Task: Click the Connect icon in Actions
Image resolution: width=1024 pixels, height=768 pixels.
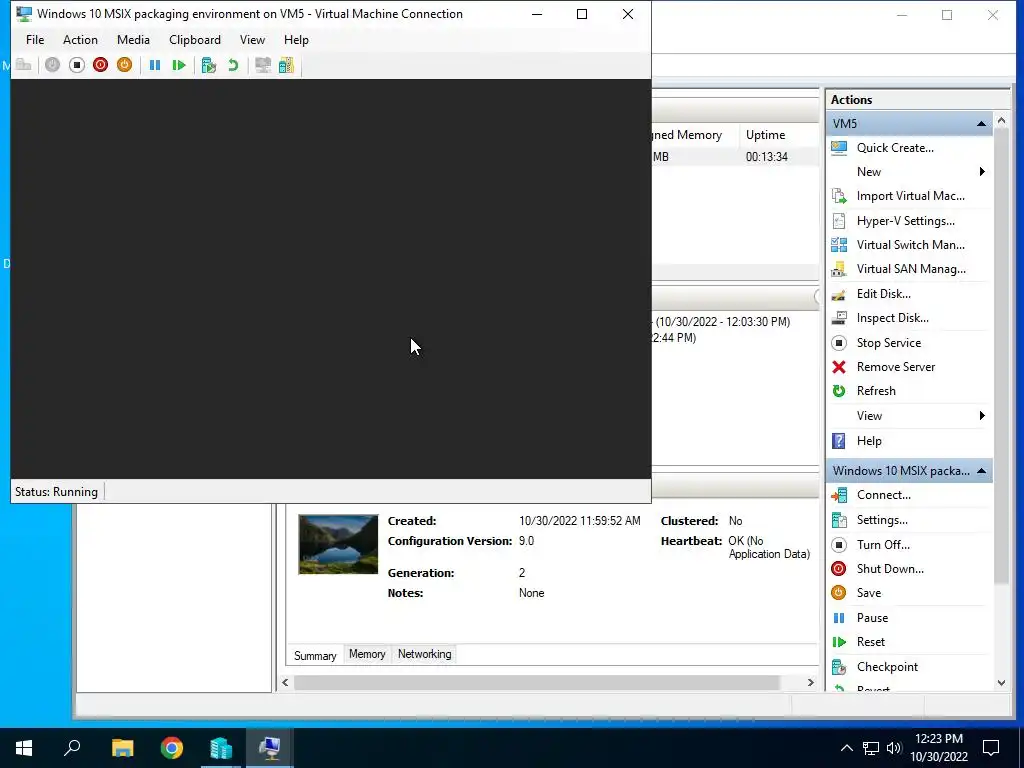Action: pyautogui.click(x=839, y=496)
